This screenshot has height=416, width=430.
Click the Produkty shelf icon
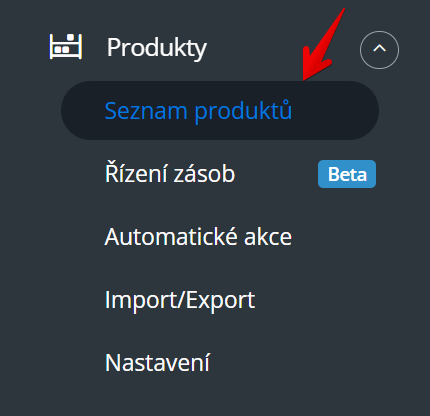pos(66,47)
